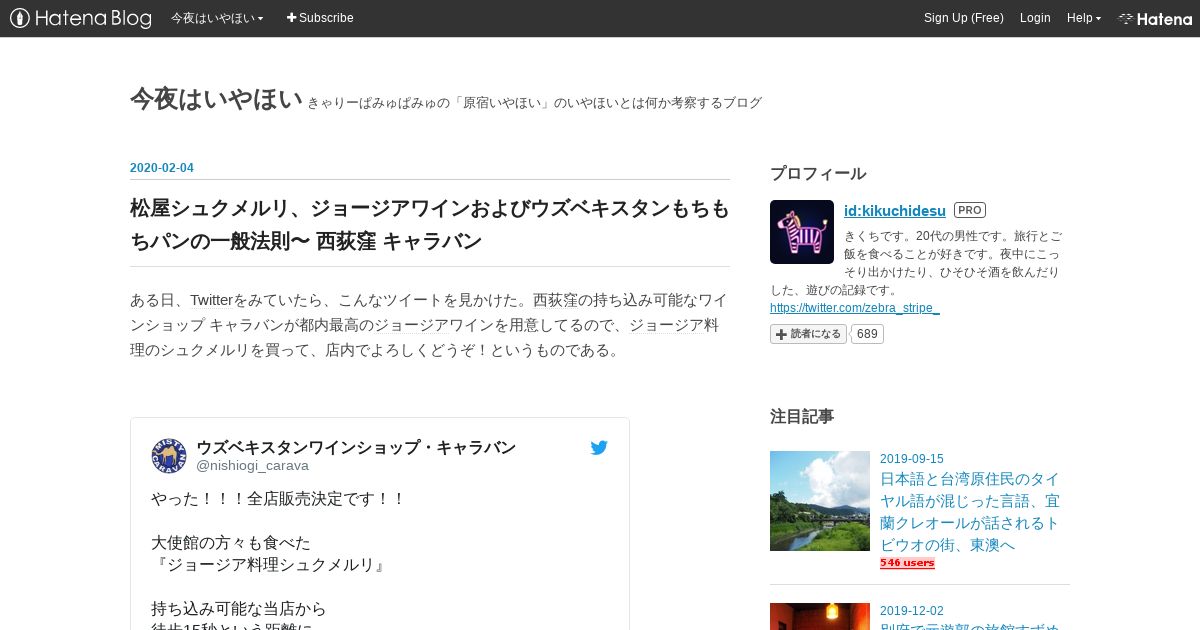Open the 2019-09-15 featured article thumbnail
The image size is (1200, 630).
click(820, 501)
